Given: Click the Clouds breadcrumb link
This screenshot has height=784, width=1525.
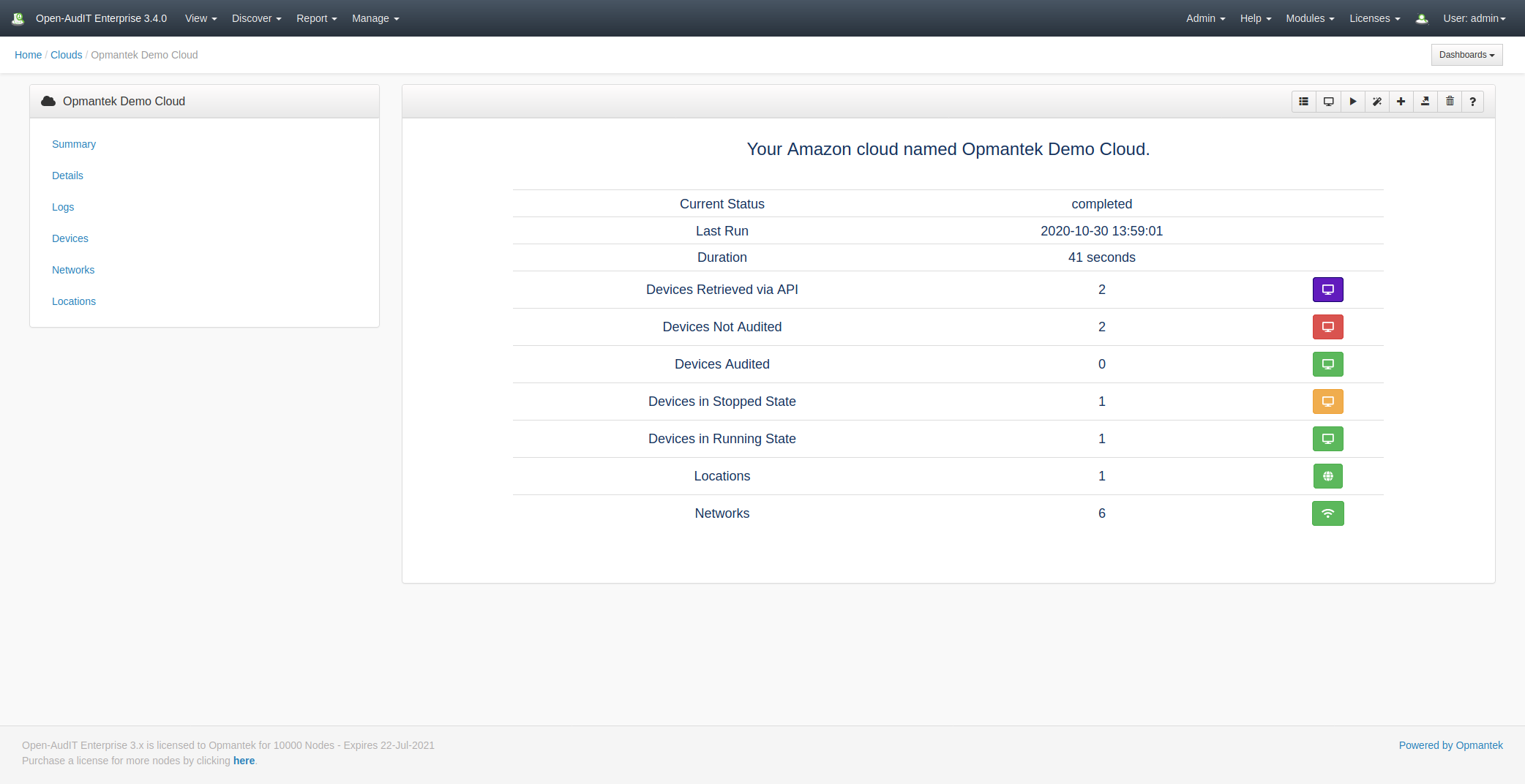Looking at the screenshot, I should [66, 55].
